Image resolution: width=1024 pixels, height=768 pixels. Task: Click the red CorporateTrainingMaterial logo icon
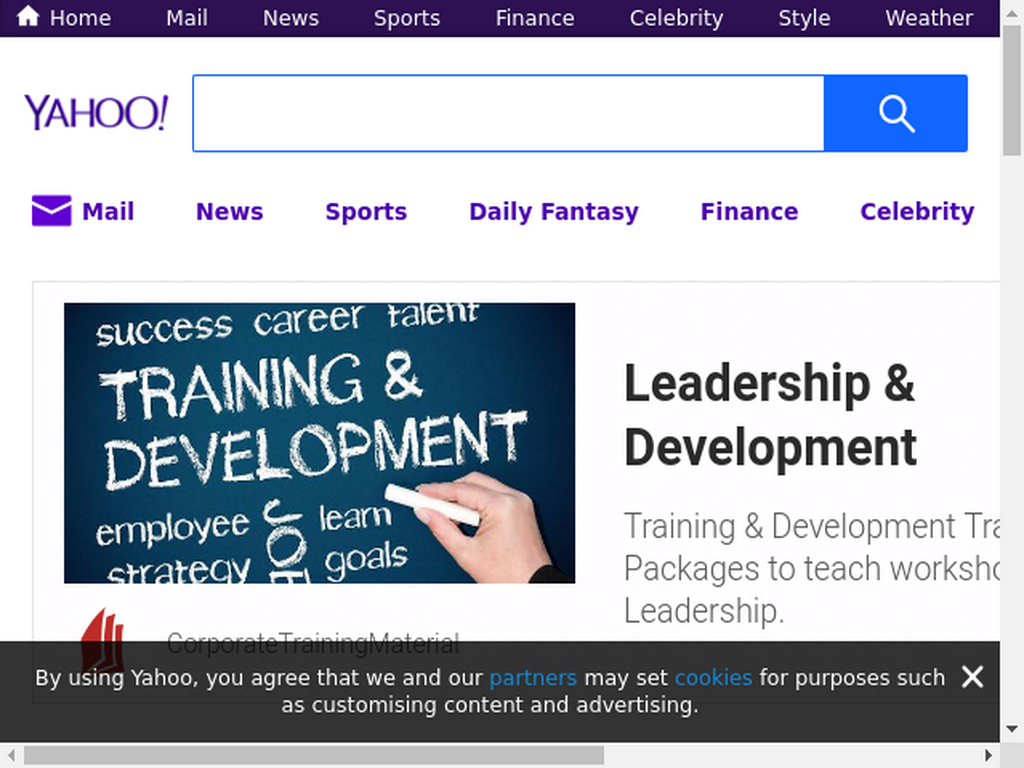(x=103, y=639)
